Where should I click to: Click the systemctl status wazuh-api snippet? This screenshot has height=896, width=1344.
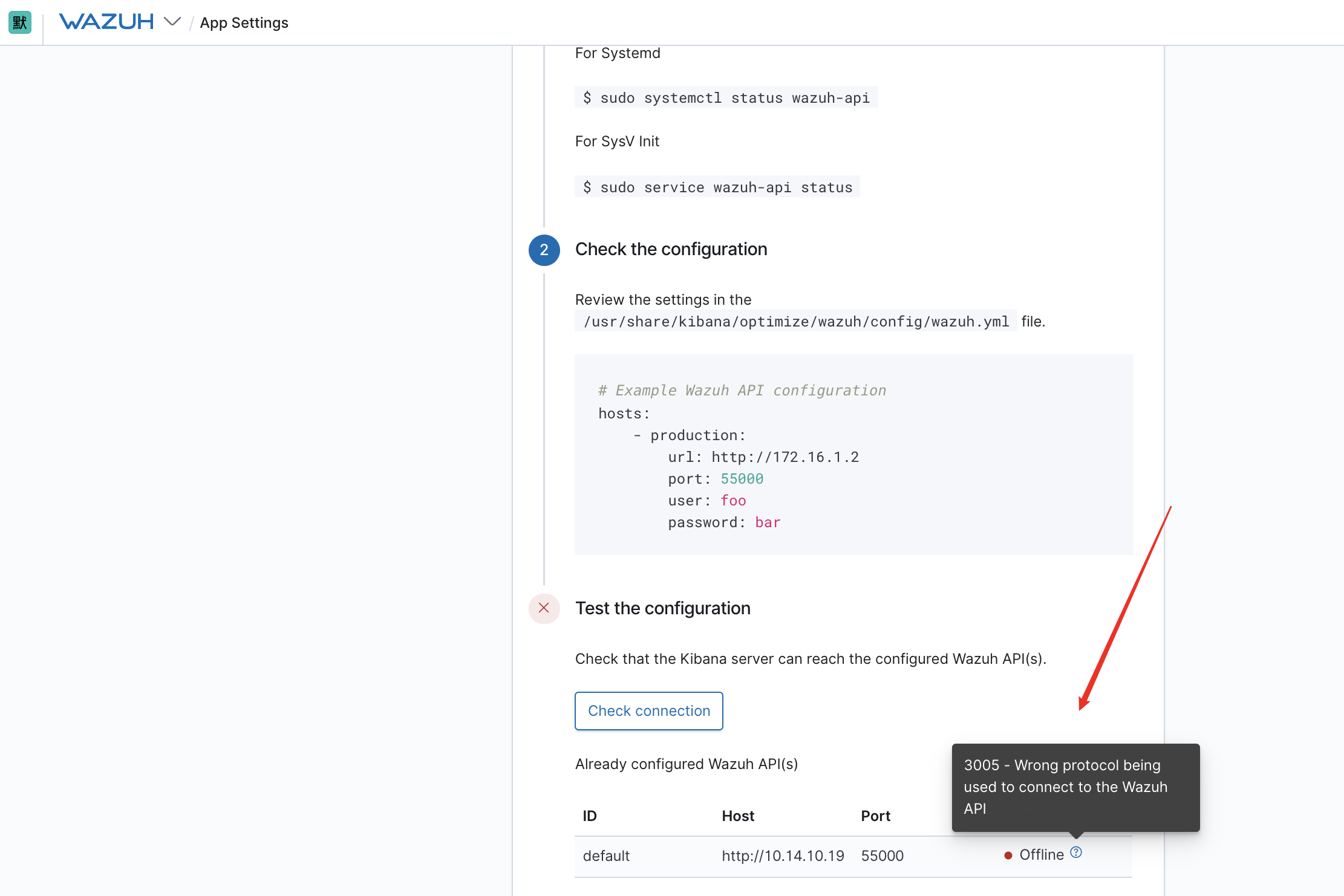[x=726, y=97]
